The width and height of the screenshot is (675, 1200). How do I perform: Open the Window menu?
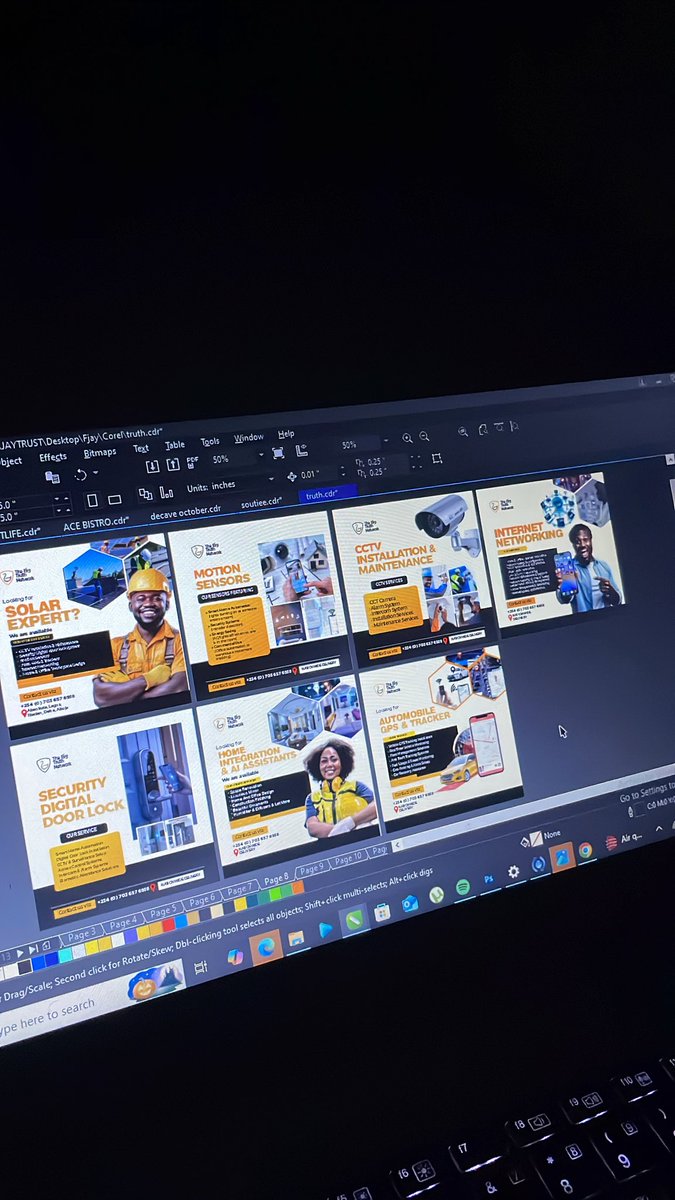click(249, 438)
